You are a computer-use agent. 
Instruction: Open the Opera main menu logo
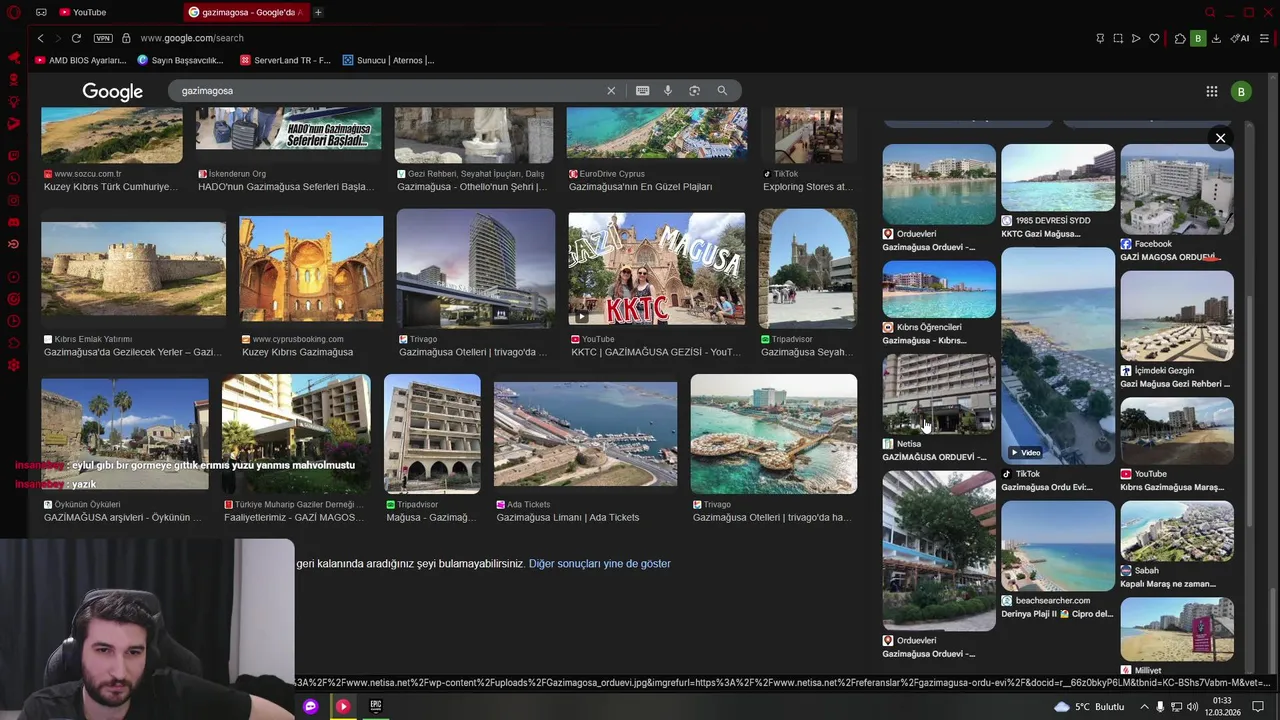tap(14, 12)
